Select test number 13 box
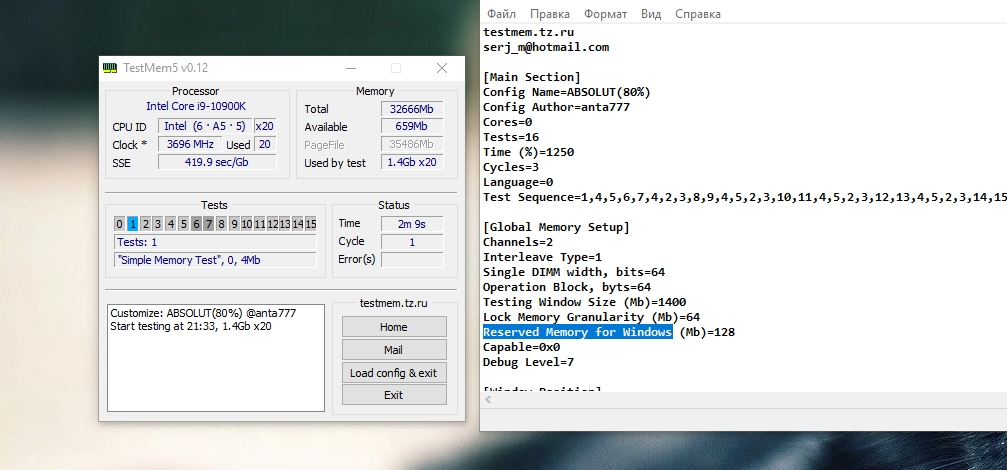This screenshot has height=470, width=1007. (x=285, y=223)
